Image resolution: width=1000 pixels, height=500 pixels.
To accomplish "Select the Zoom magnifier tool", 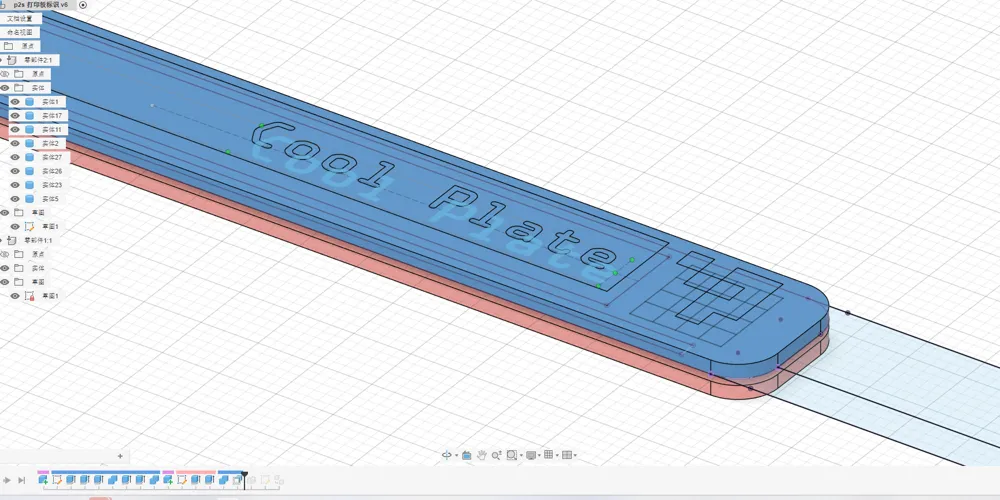I will [x=496, y=455].
